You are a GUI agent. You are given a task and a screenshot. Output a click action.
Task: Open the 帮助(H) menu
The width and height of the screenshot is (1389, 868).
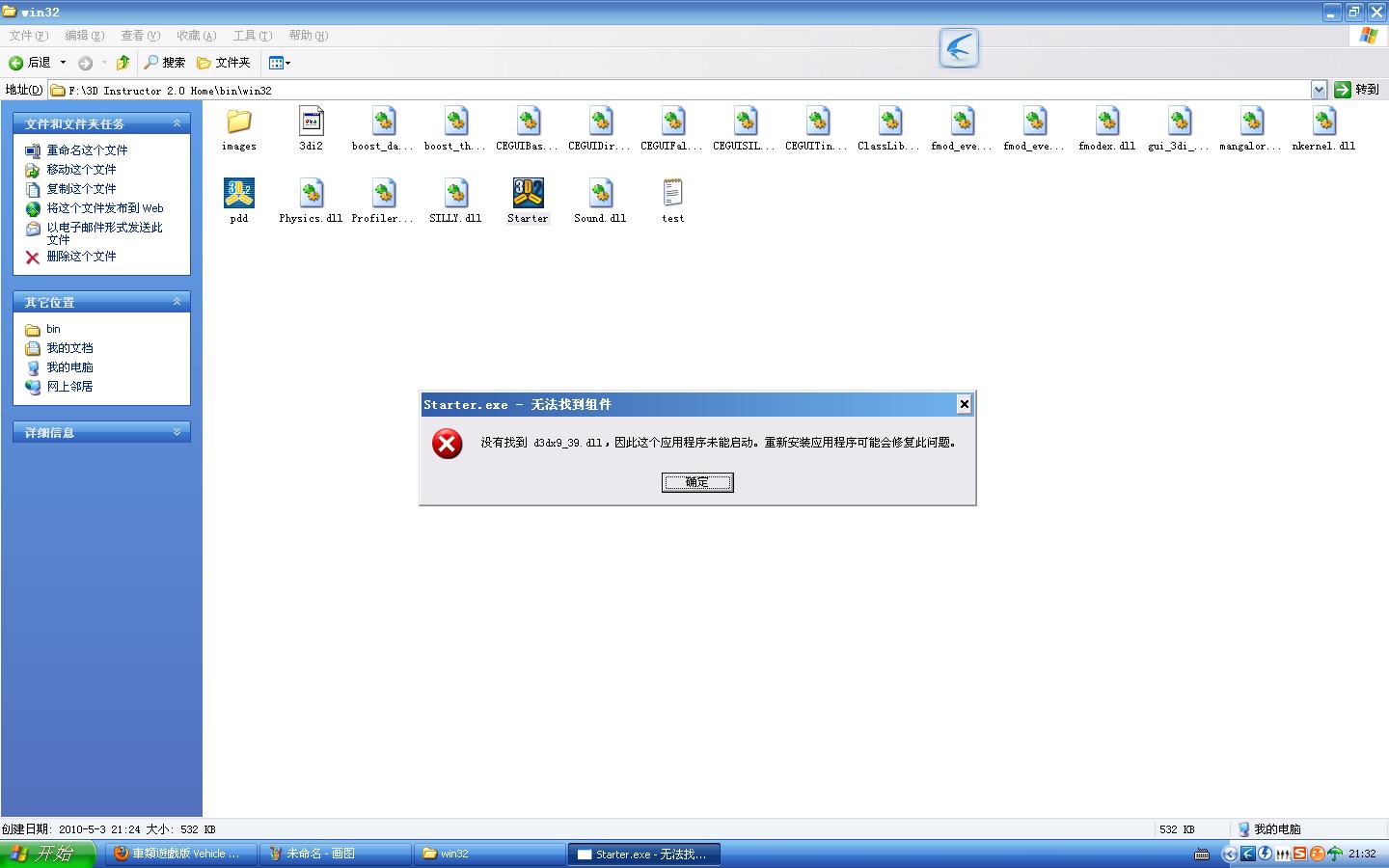[x=308, y=36]
